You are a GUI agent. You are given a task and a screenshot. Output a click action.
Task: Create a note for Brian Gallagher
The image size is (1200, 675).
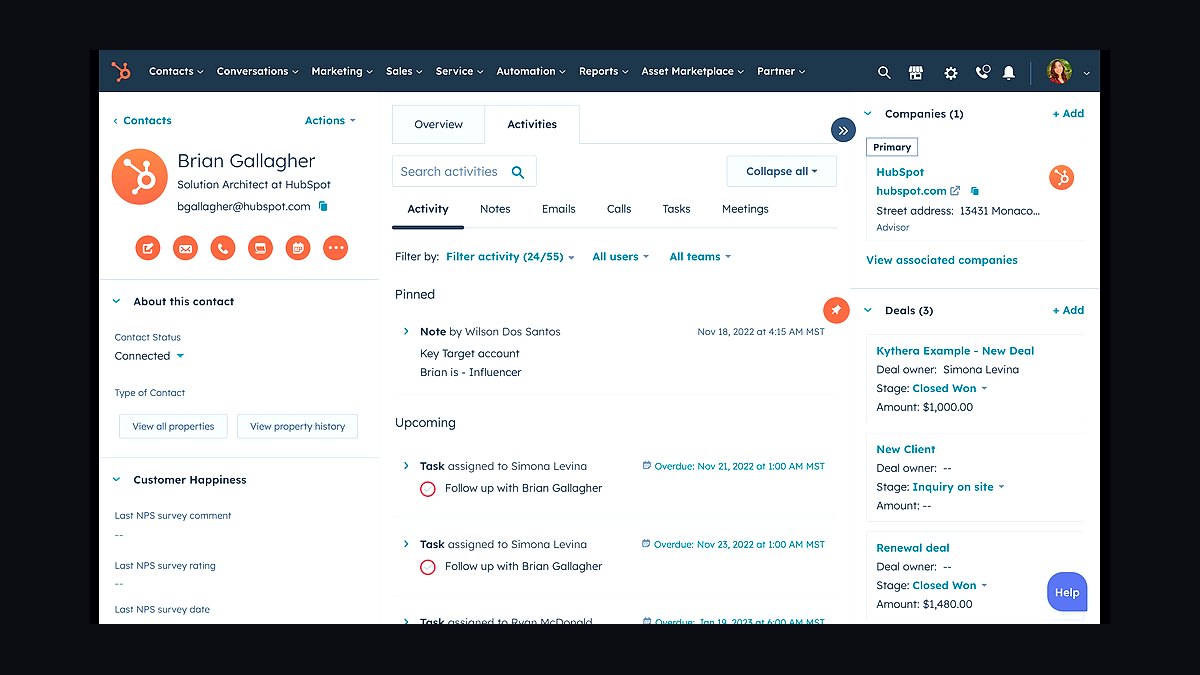(x=148, y=247)
